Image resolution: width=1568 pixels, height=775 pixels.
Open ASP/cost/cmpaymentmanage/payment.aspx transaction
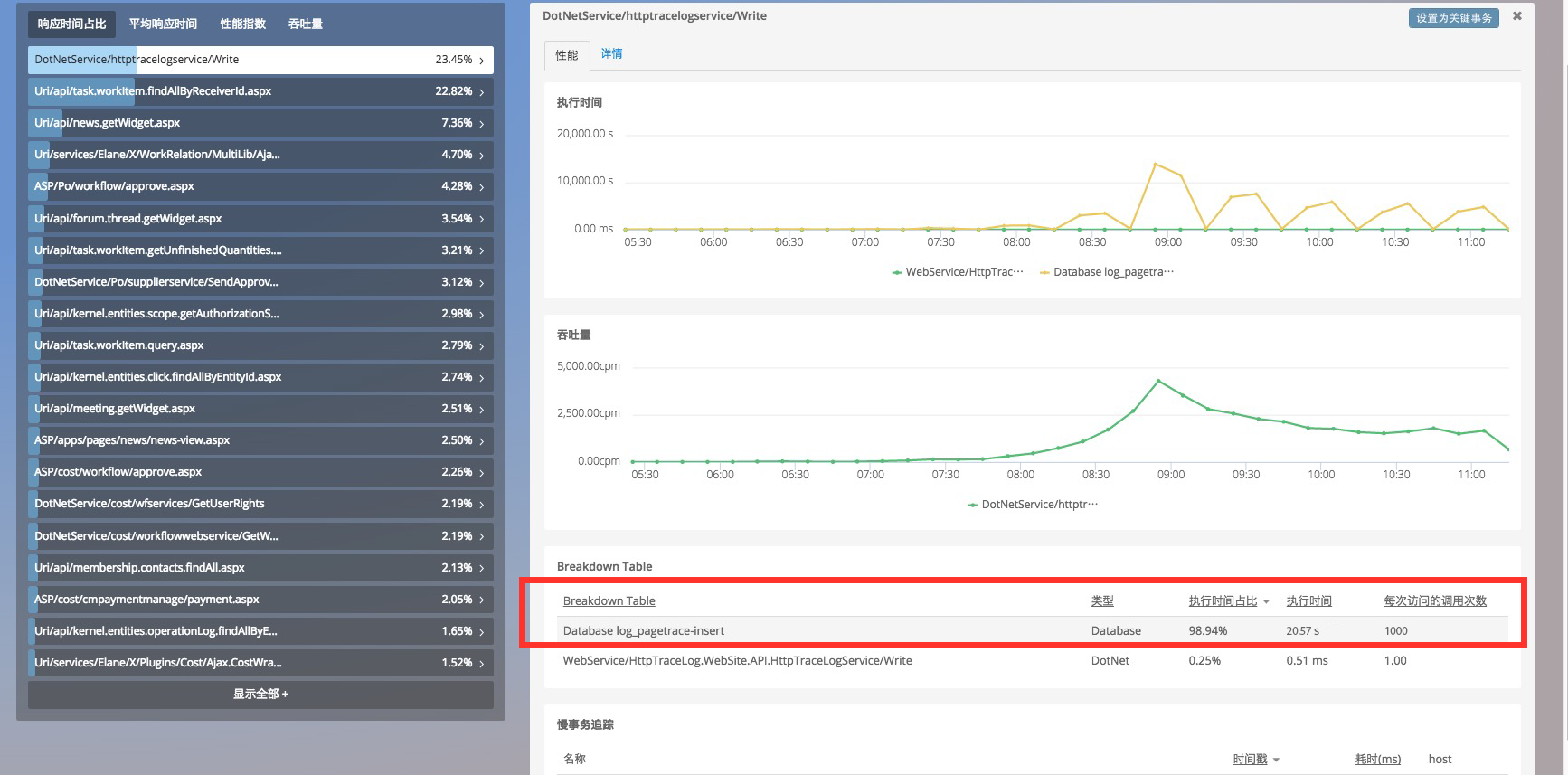(x=260, y=600)
